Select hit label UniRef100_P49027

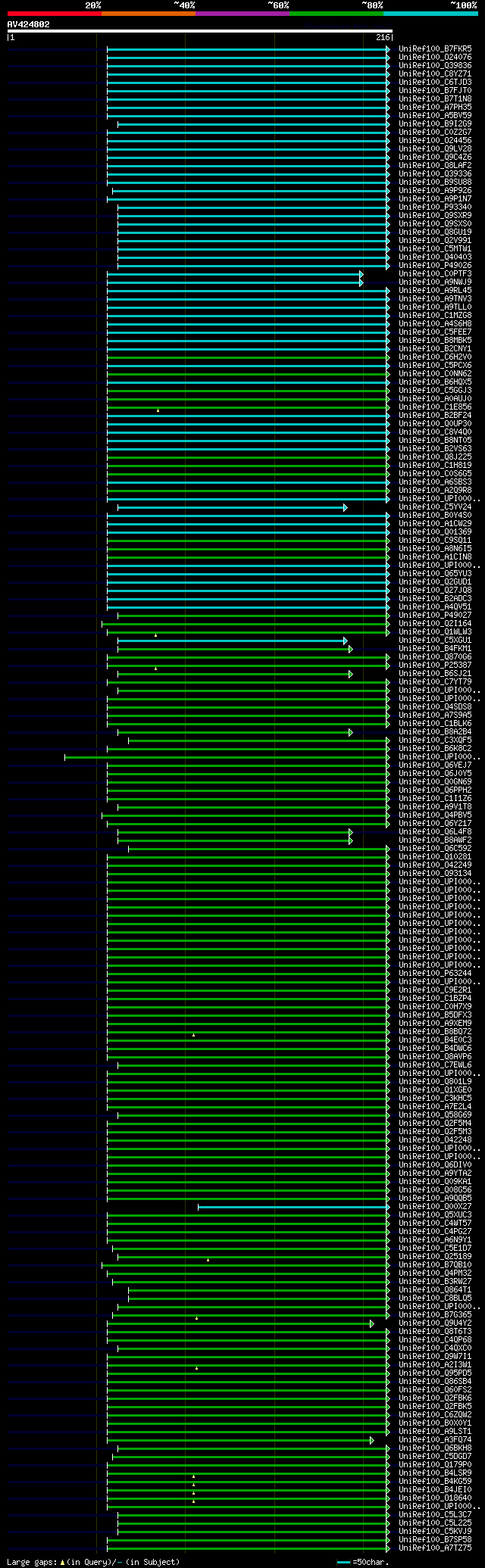point(435,616)
